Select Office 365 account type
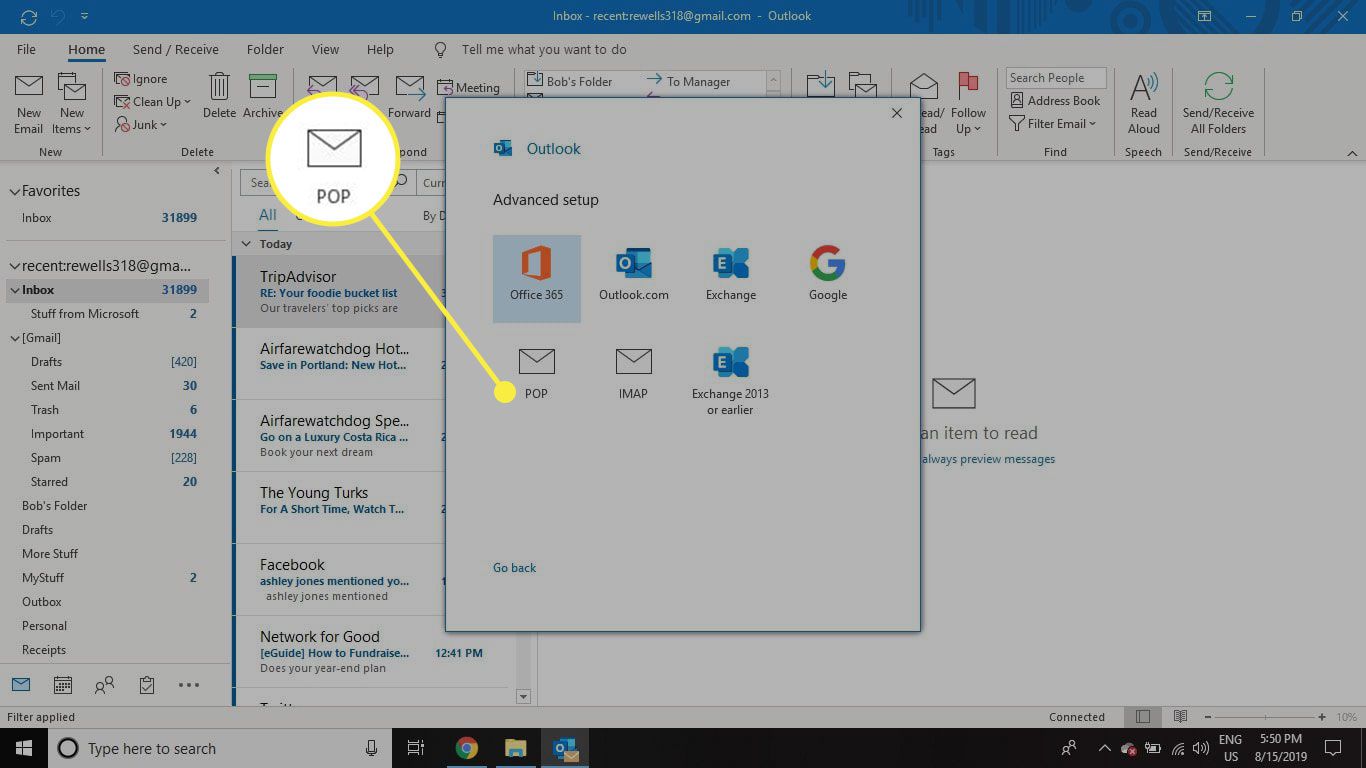The height and width of the screenshot is (768, 1366). pos(536,278)
